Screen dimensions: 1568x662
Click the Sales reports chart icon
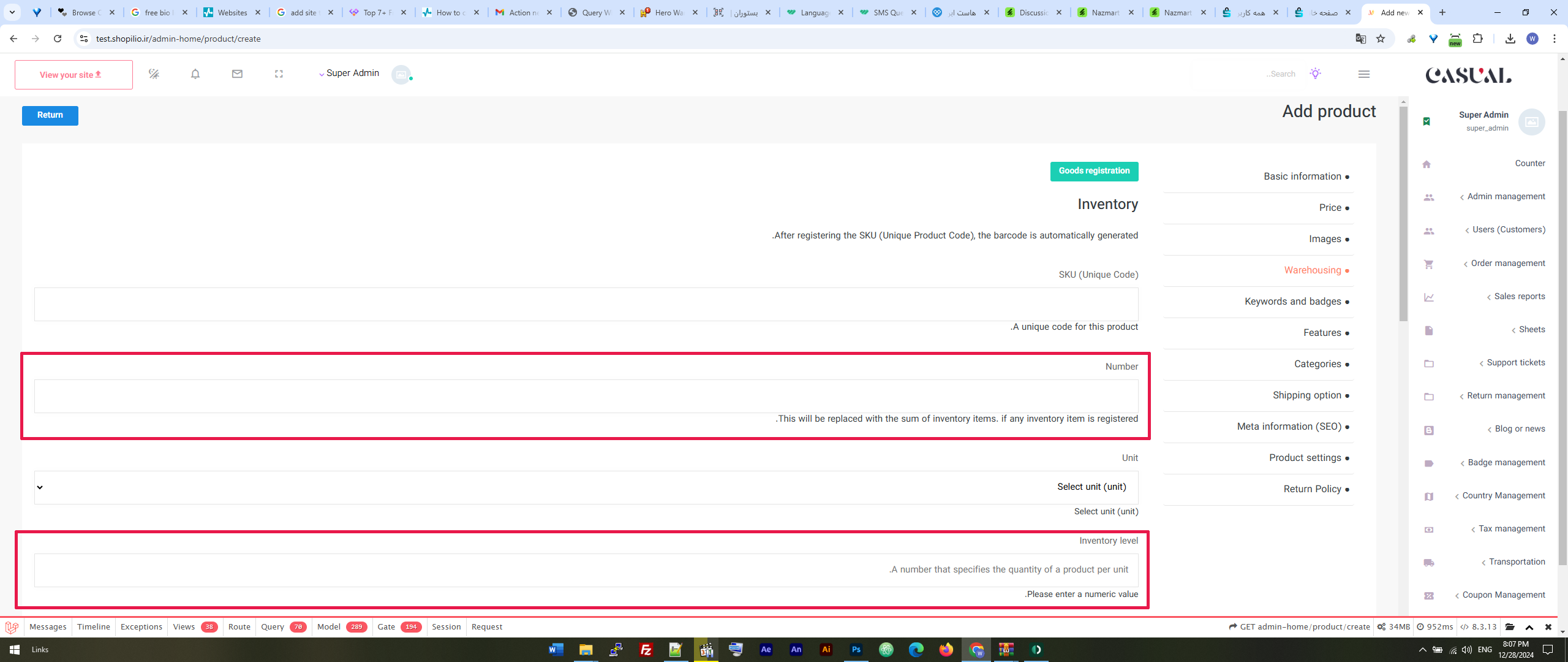[x=1428, y=297]
